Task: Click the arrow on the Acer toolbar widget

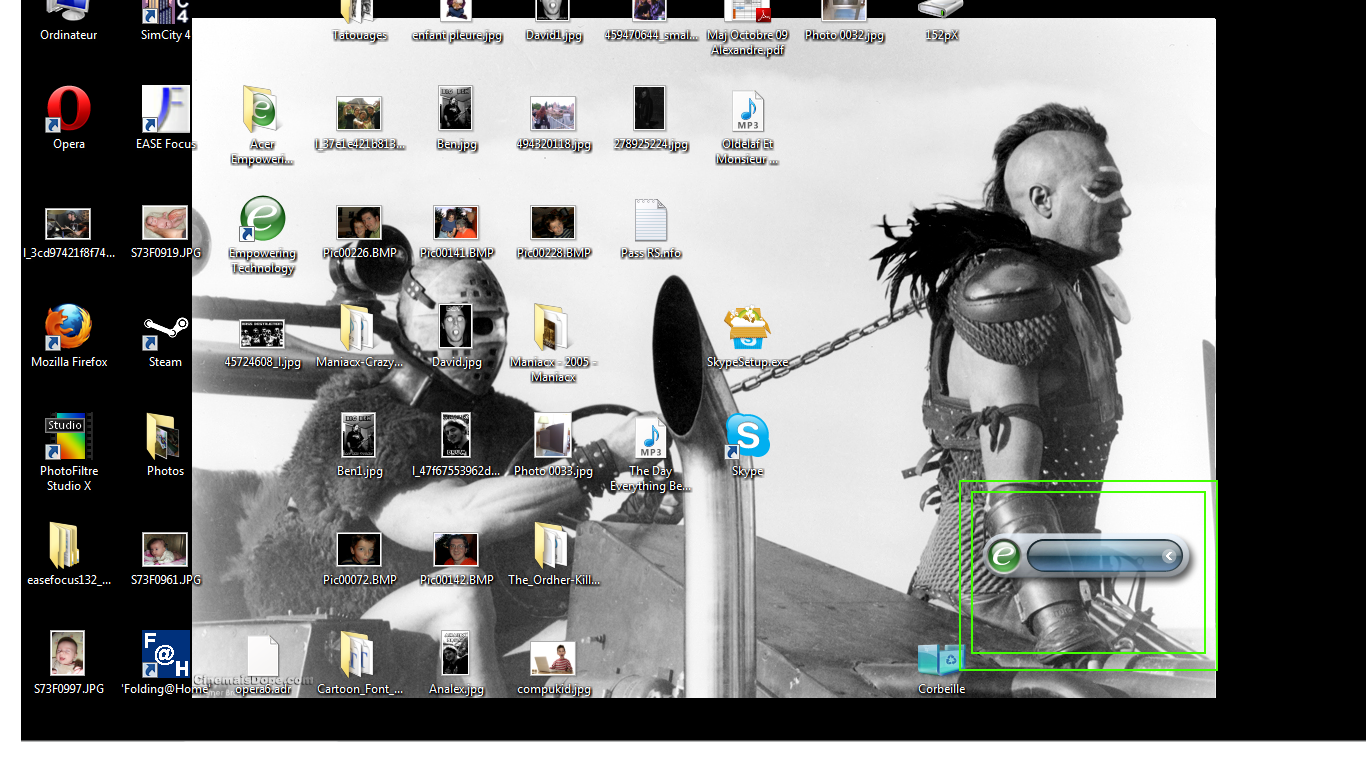Action: tap(1169, 555)
